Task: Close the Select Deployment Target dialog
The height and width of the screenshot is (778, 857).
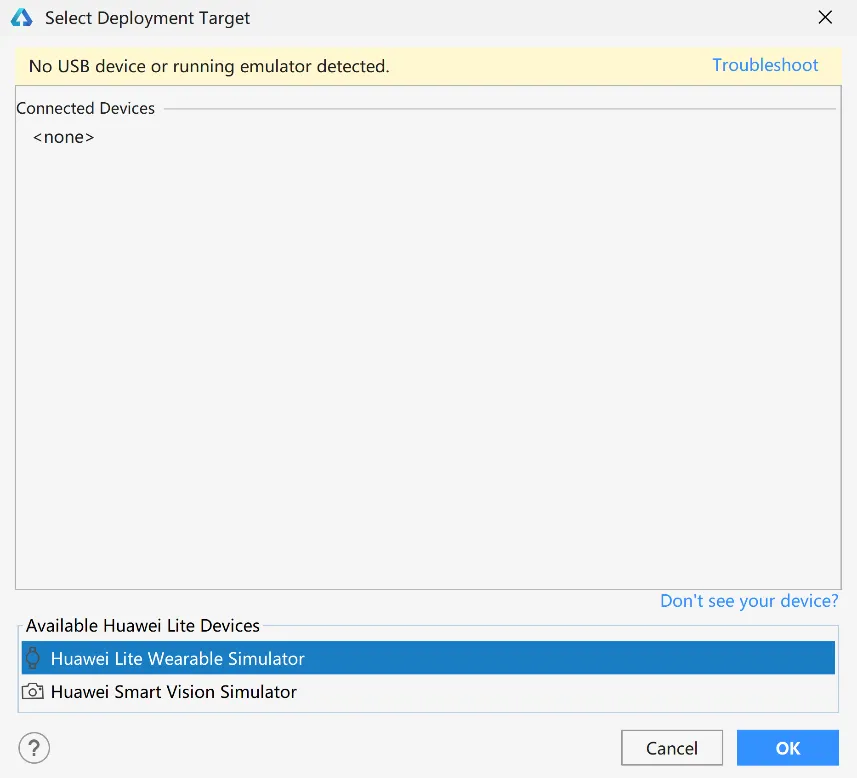Action: (x=825, y=17)
